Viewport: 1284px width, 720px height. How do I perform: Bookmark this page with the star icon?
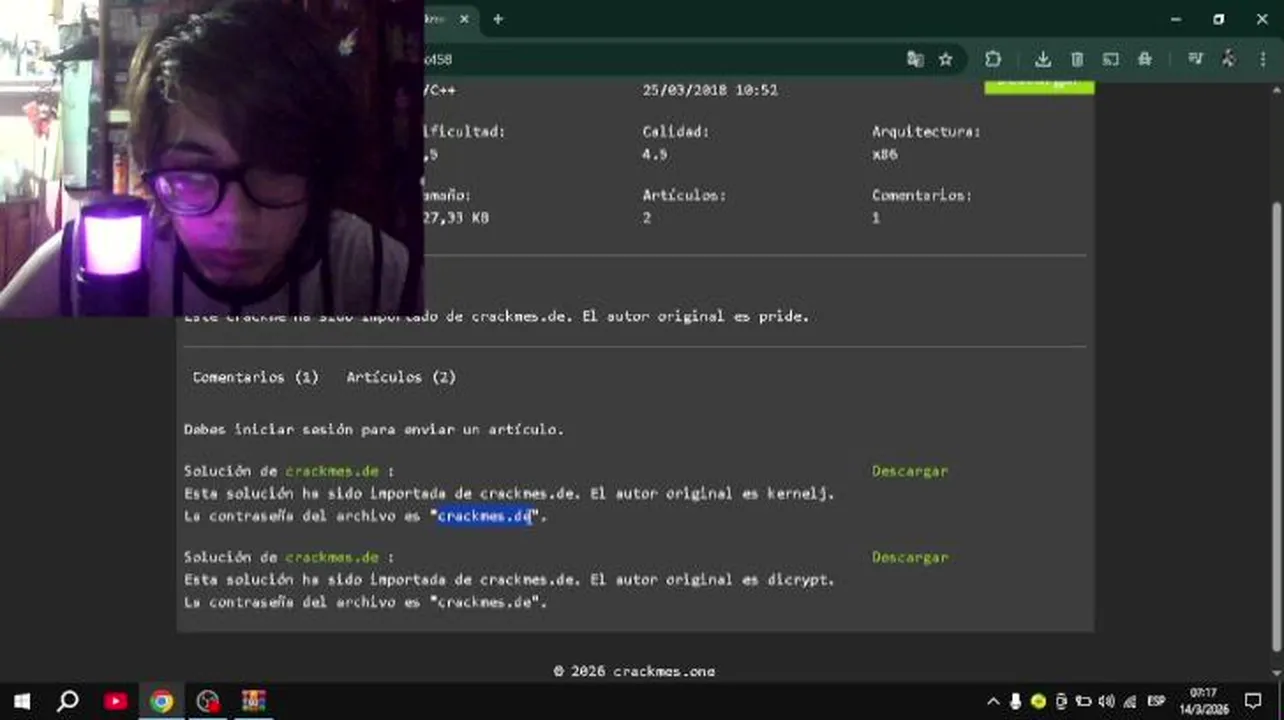pos(945,59)
